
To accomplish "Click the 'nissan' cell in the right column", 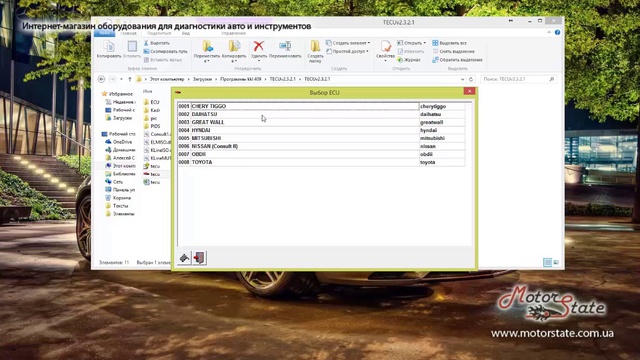I will click(x=442, y=146).
